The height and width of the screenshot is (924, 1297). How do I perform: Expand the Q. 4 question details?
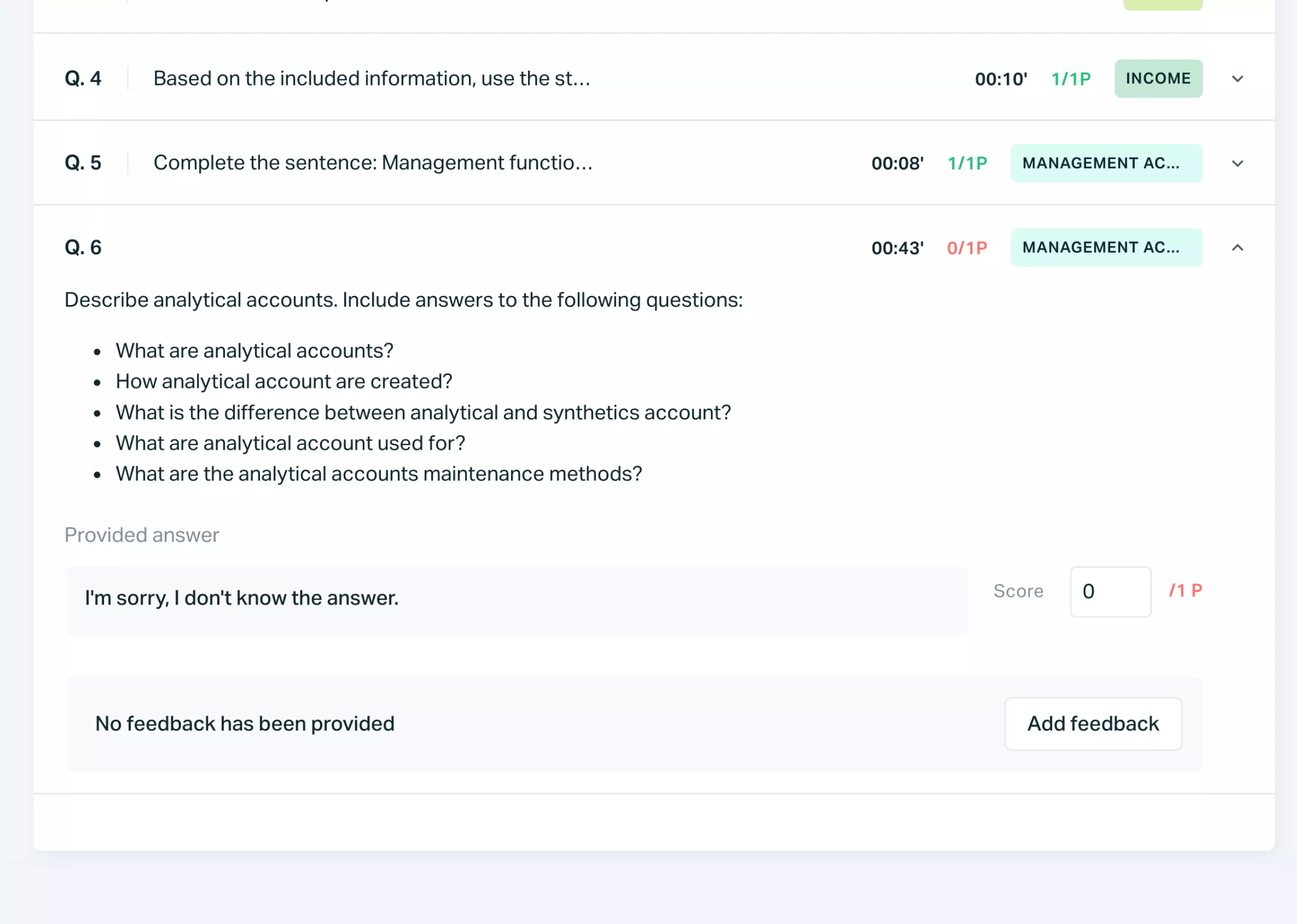[x=1237, y=79]
